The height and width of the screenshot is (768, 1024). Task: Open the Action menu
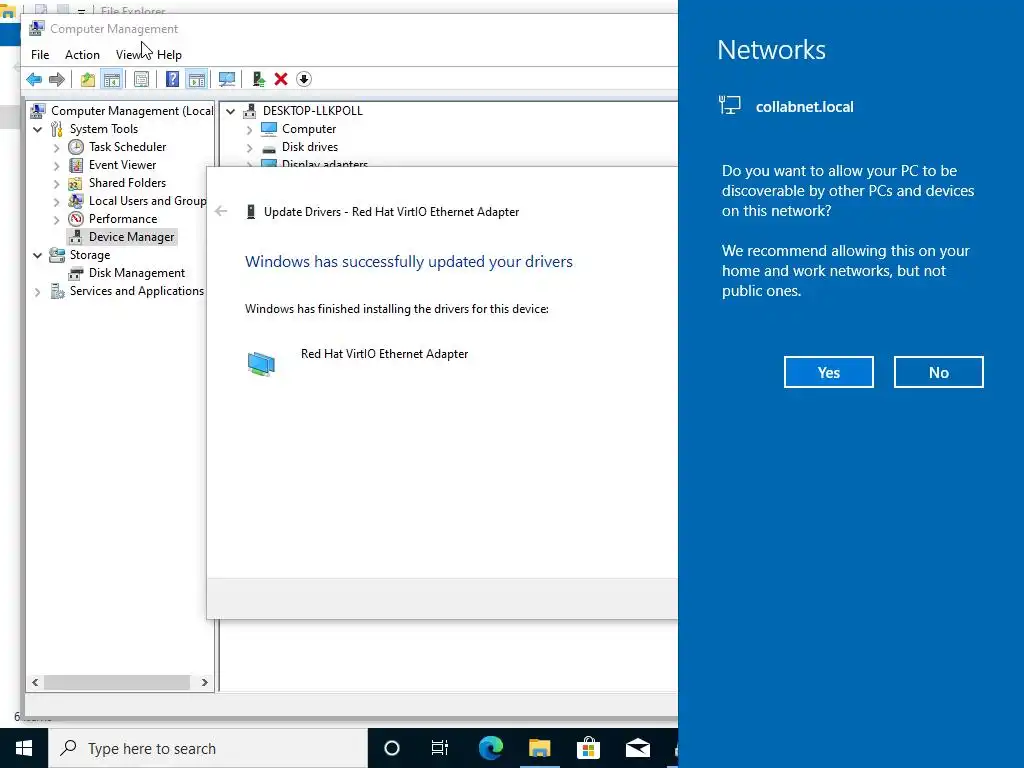82,55
